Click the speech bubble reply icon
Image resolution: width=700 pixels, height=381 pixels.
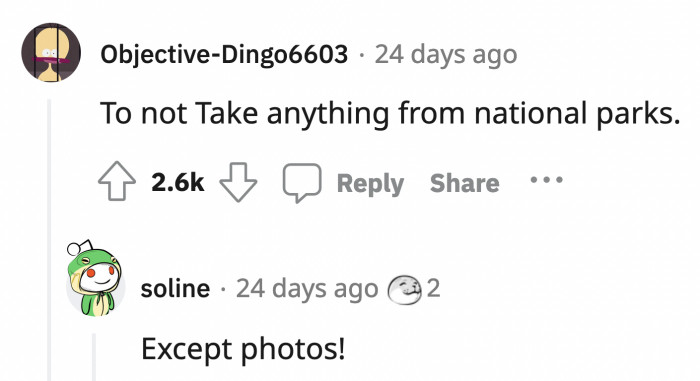pyautogui.click(x=302, y=183)
